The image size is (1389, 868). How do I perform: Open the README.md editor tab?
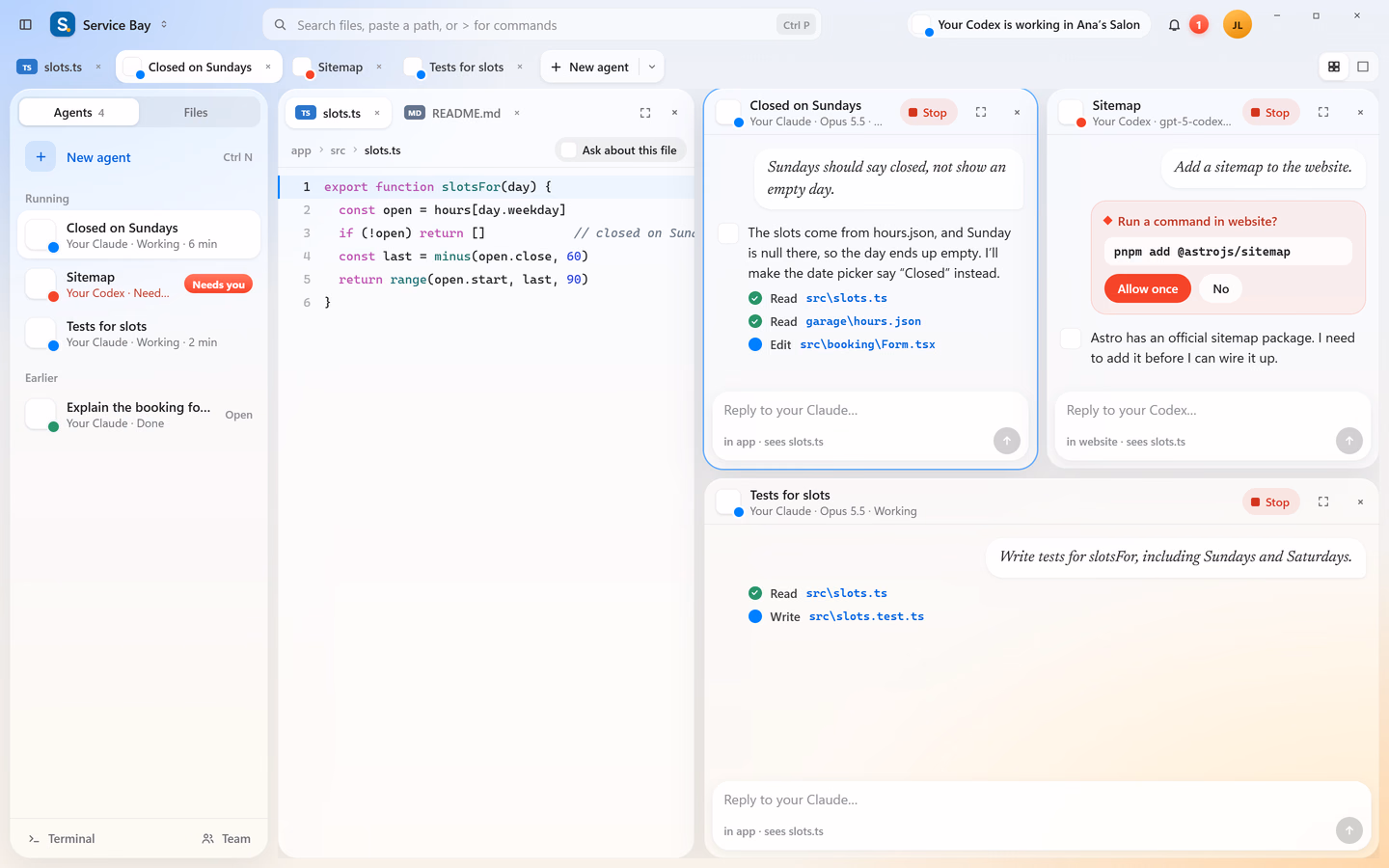tap(454, 113)
